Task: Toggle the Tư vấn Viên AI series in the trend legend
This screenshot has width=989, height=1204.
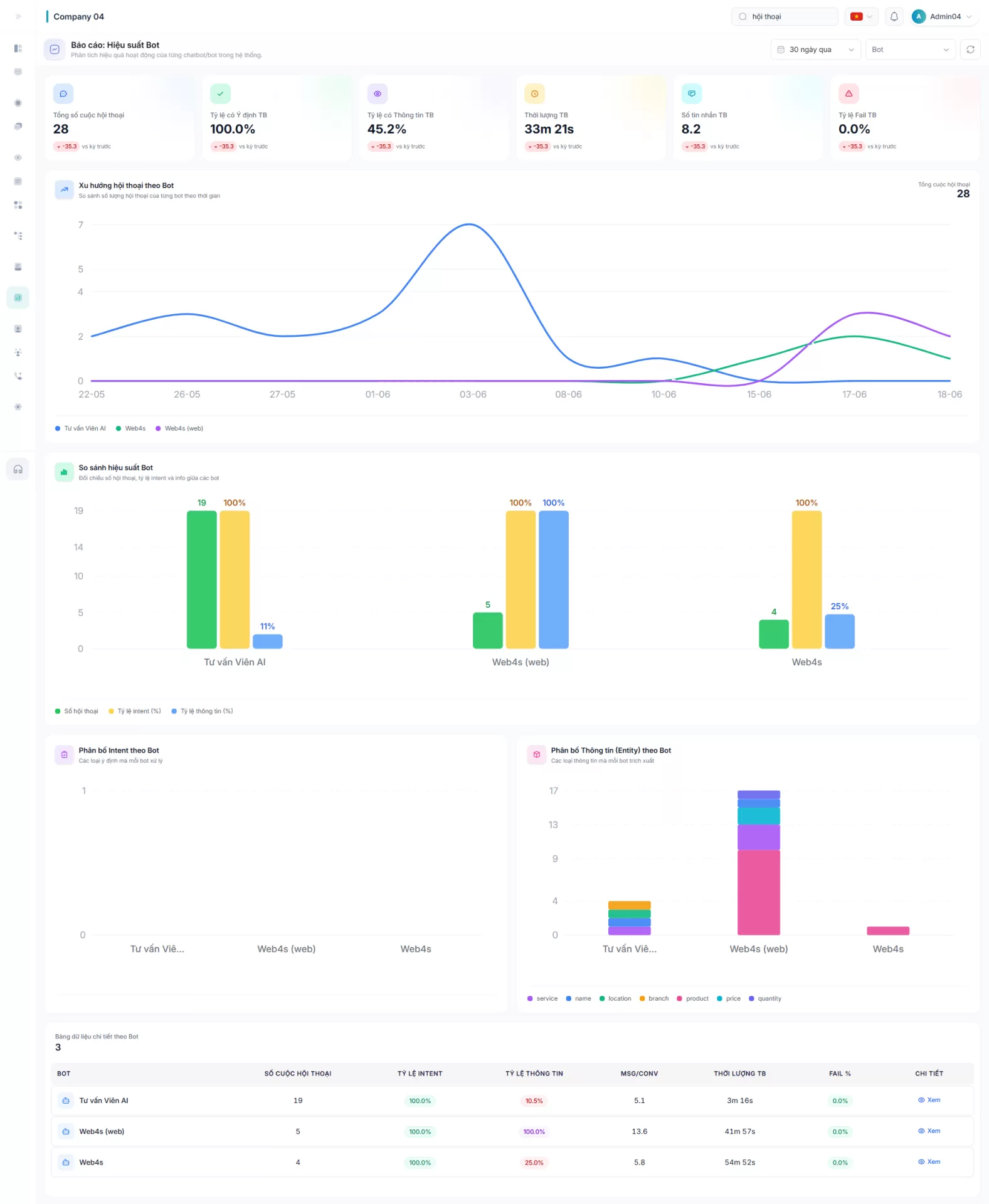Action: point(80,428)
